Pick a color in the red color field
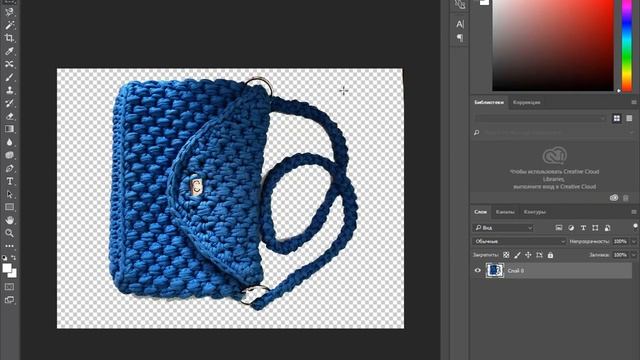This screenshot has width=640, height=360. (553, 45)
